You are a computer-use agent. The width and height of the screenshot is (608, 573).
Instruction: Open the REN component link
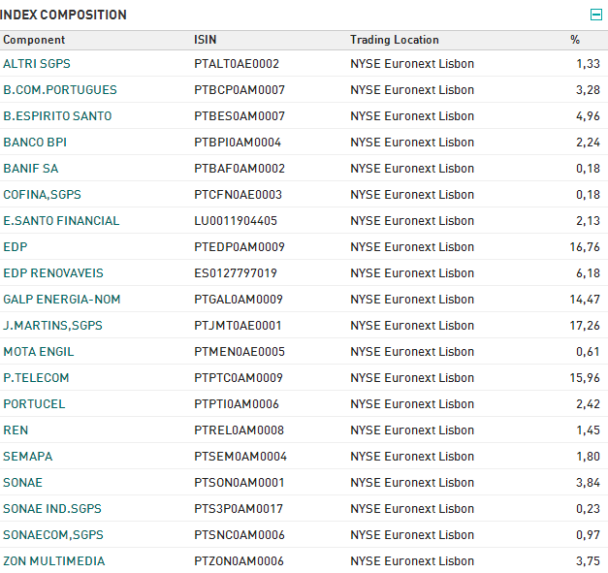click(16, 430)
